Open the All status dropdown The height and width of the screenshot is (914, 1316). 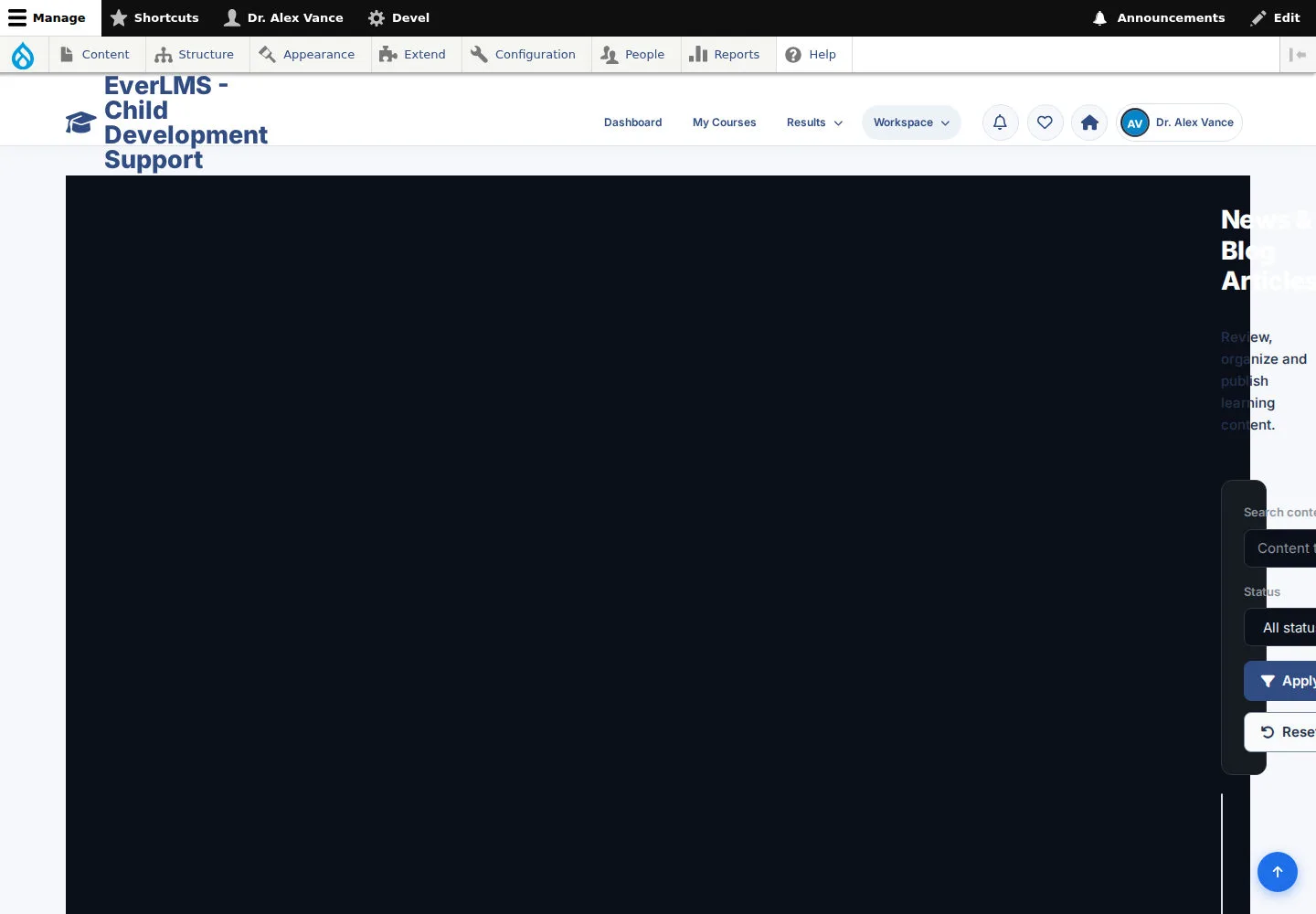[1280, 628]
